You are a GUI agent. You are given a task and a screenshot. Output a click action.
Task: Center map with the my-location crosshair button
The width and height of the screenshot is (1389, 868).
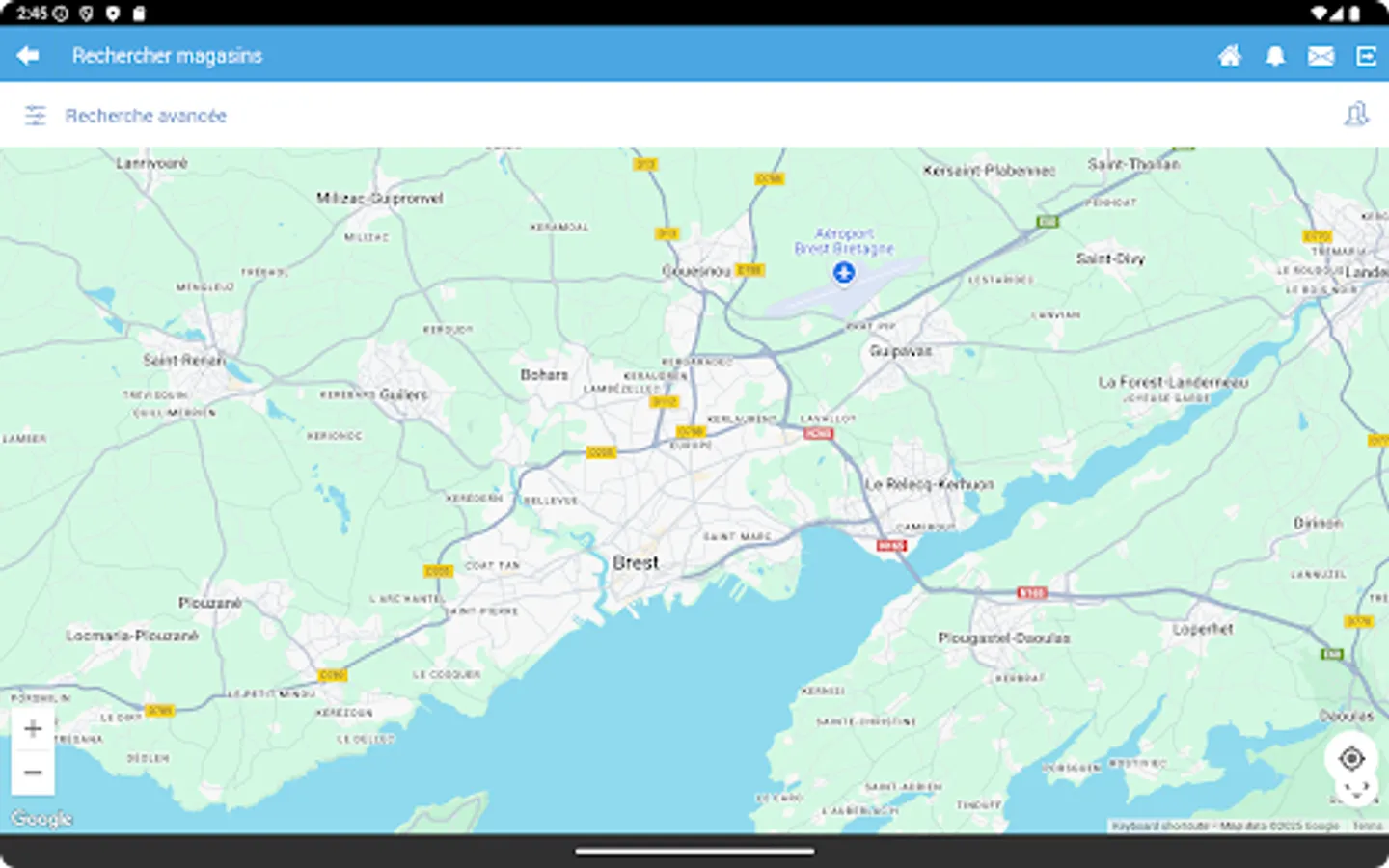tap(1350, 759)
